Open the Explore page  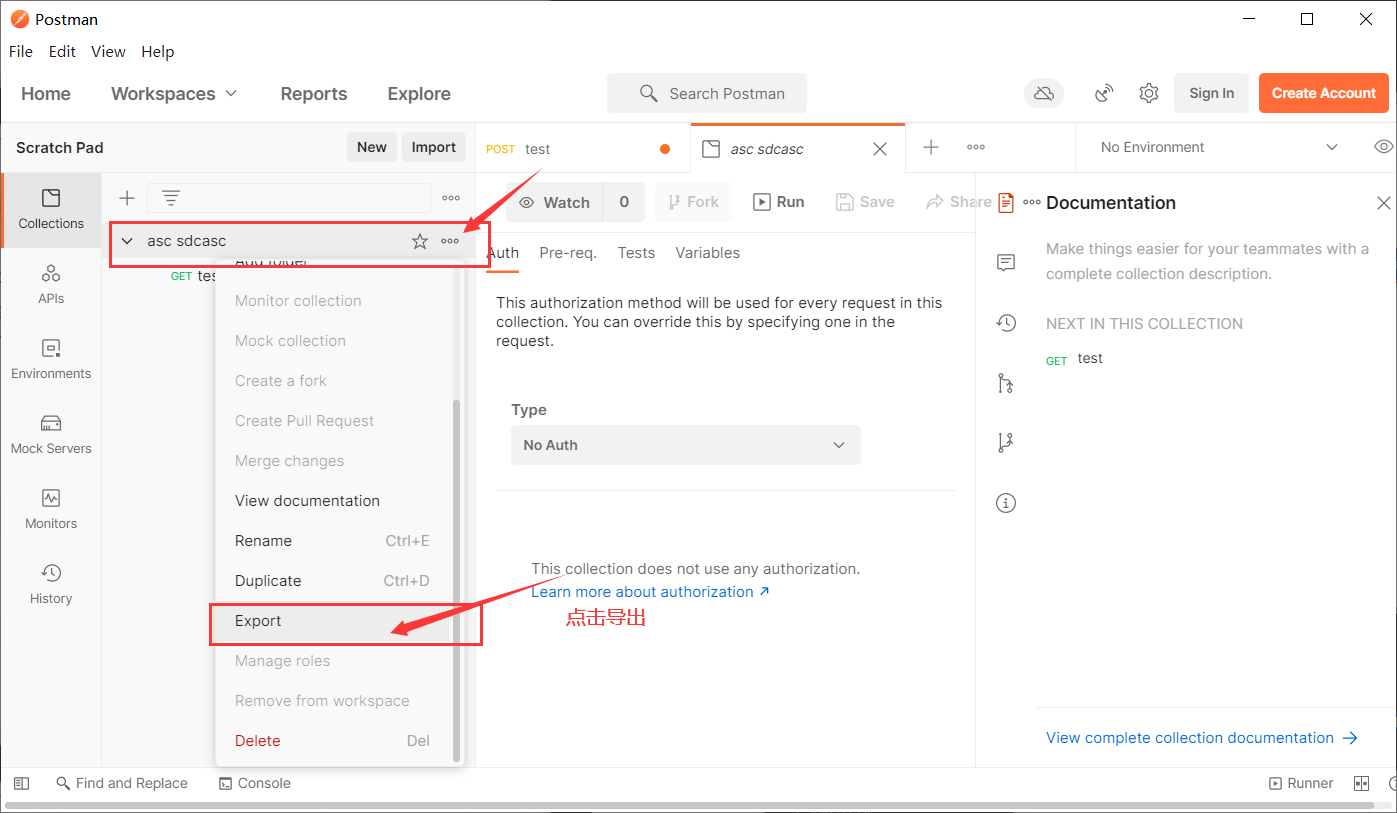[x=419, y=93]
